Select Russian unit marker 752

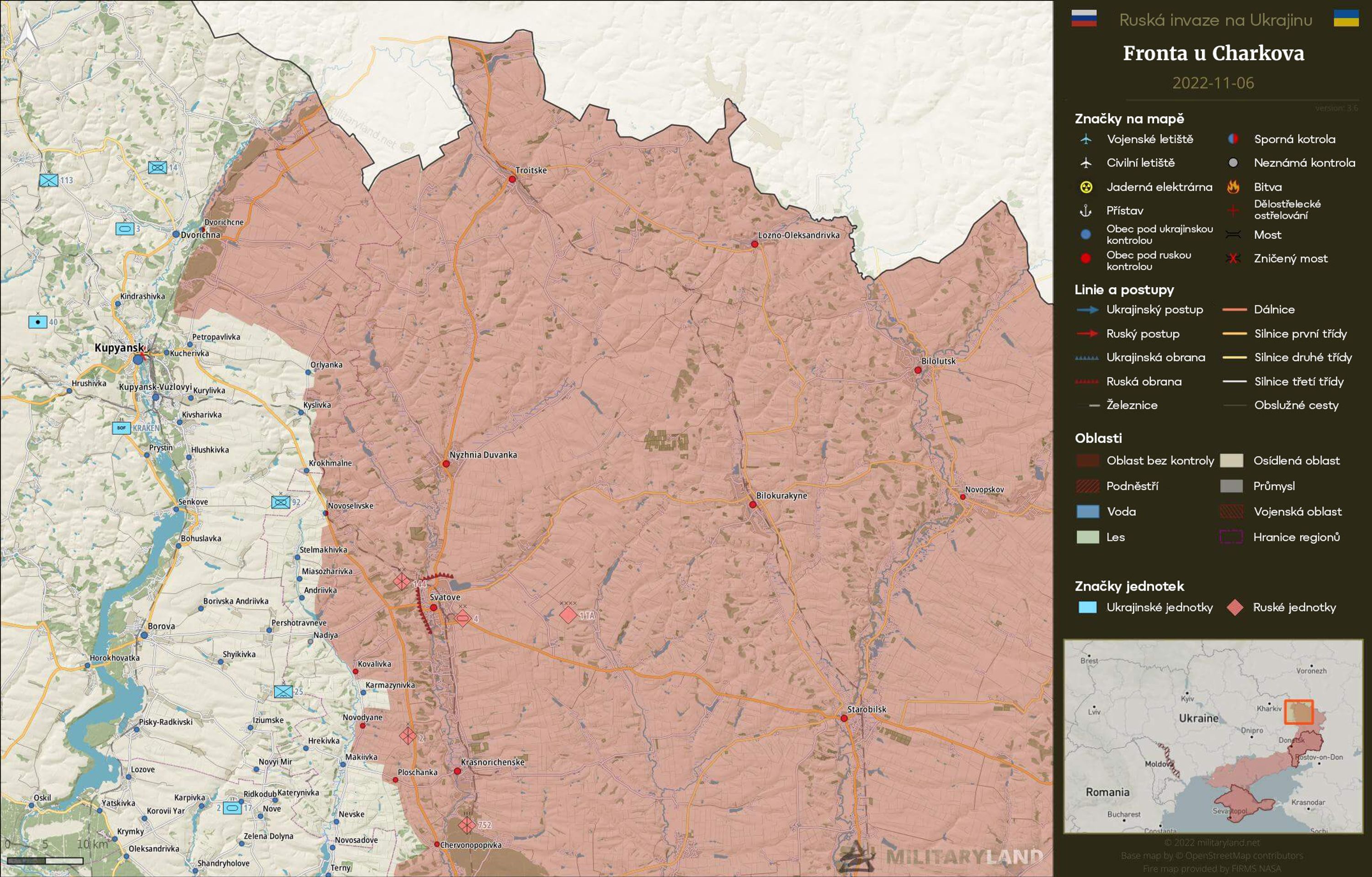[x=467, y=824]
